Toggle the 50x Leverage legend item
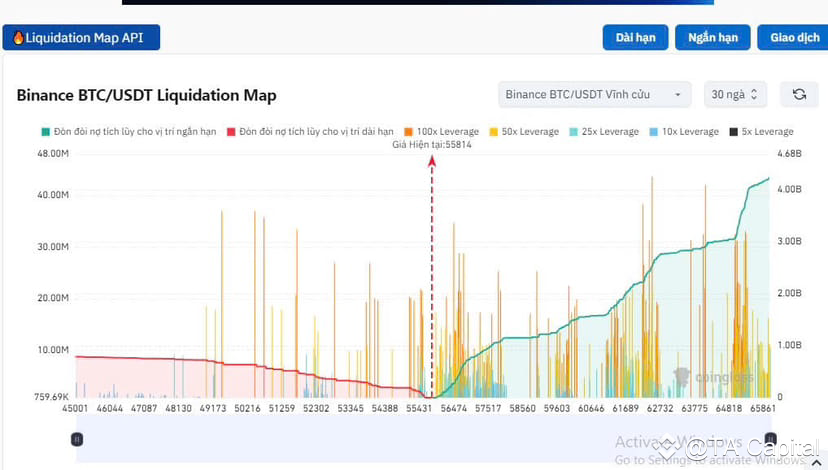 [524, 131]
